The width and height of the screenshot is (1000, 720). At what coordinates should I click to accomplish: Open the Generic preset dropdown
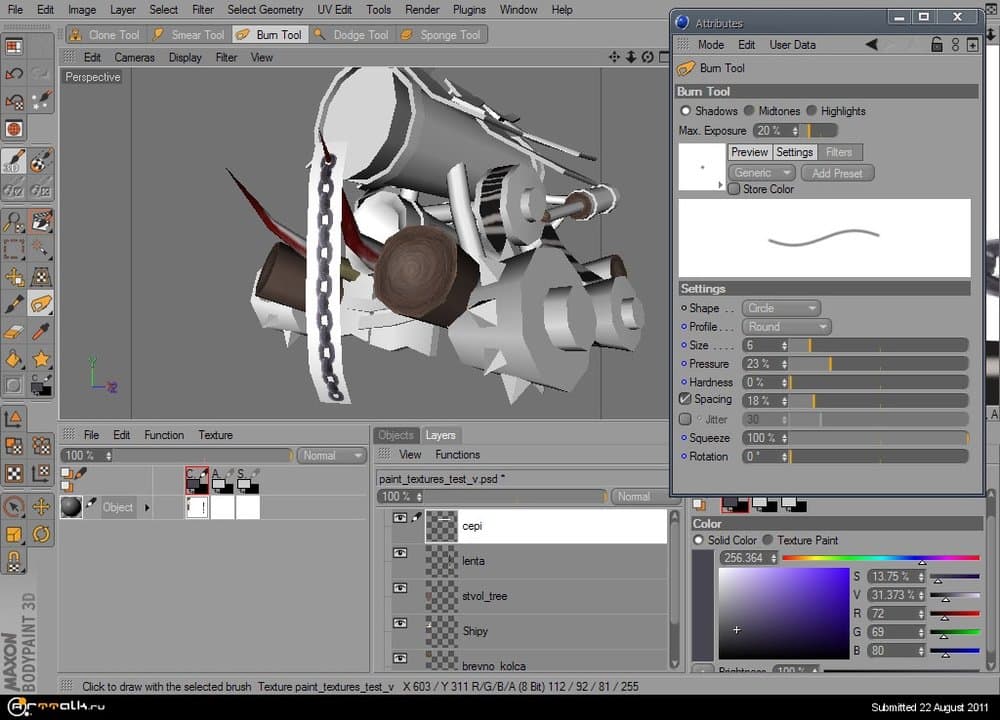762,173
